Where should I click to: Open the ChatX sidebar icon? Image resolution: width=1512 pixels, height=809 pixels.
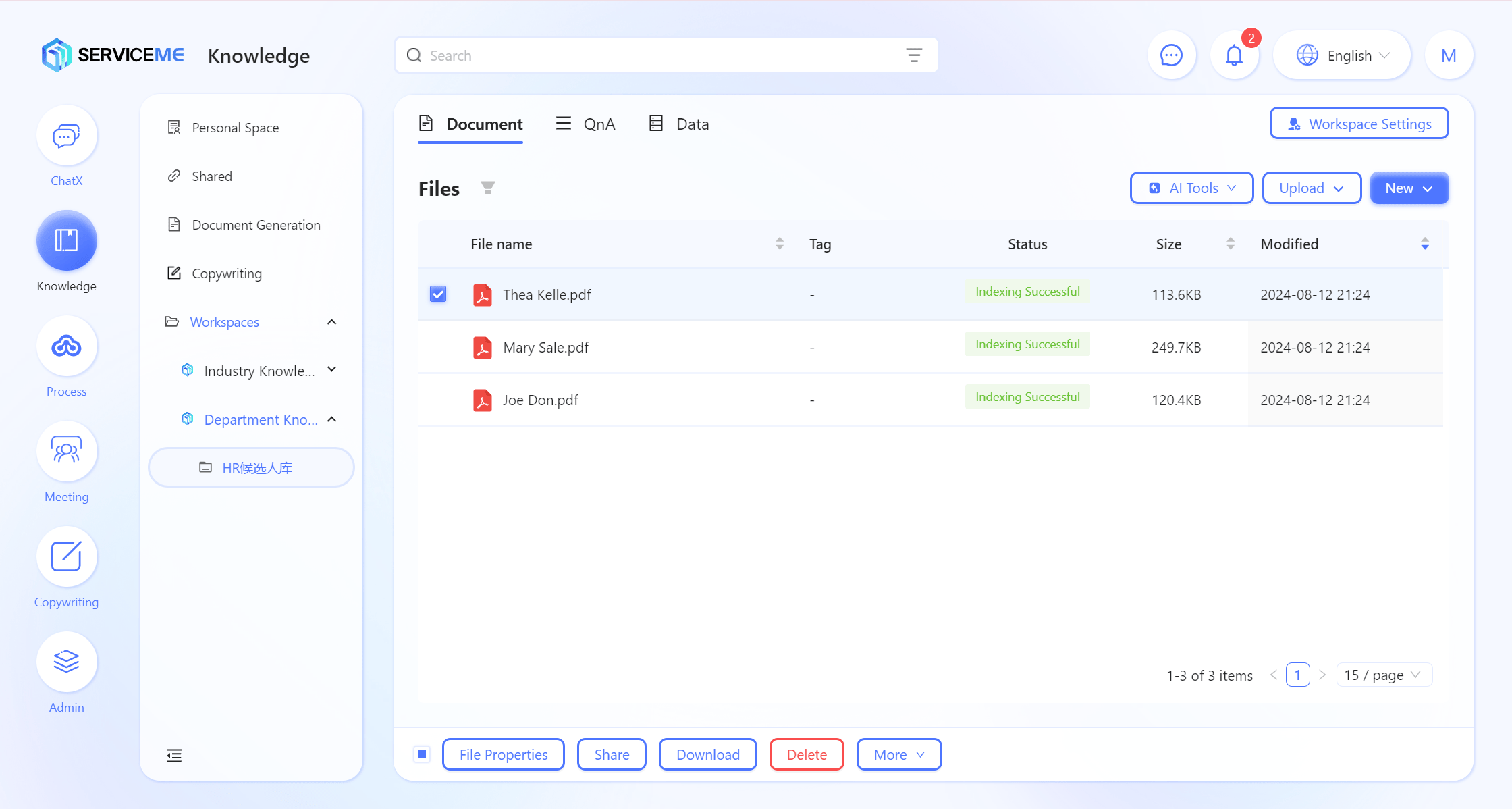(x=66, y=136)
